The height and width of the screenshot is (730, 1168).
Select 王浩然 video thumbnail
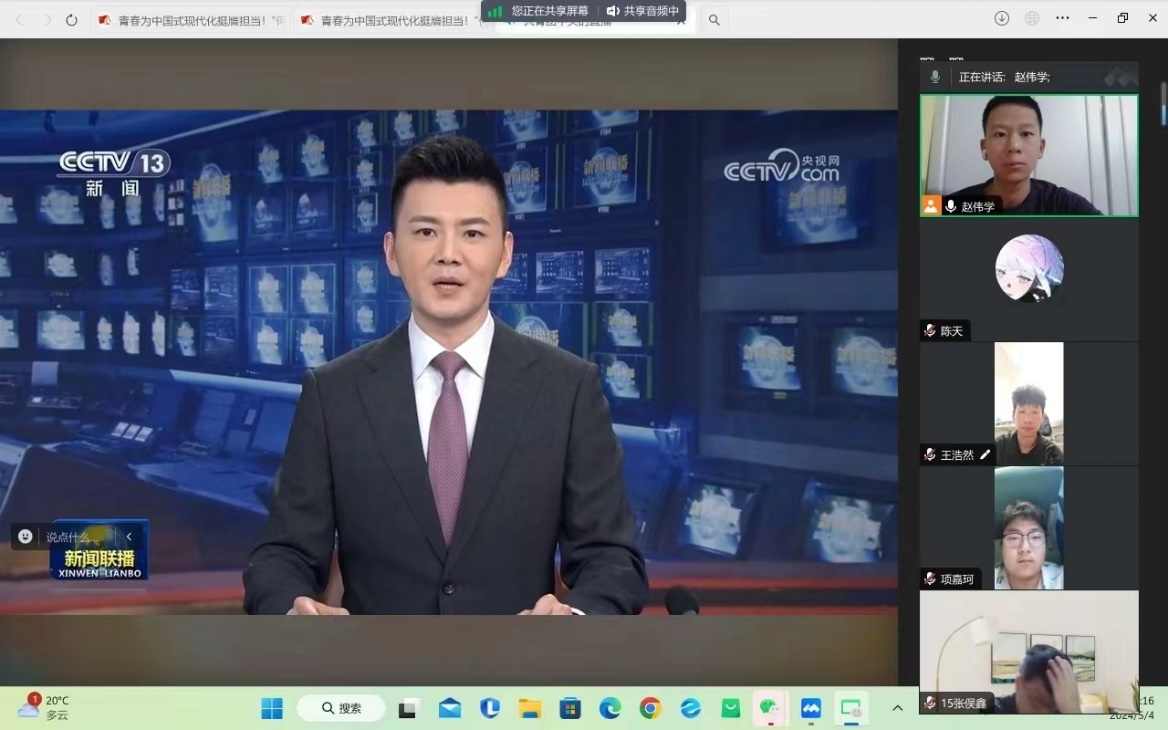(1029, 403)
